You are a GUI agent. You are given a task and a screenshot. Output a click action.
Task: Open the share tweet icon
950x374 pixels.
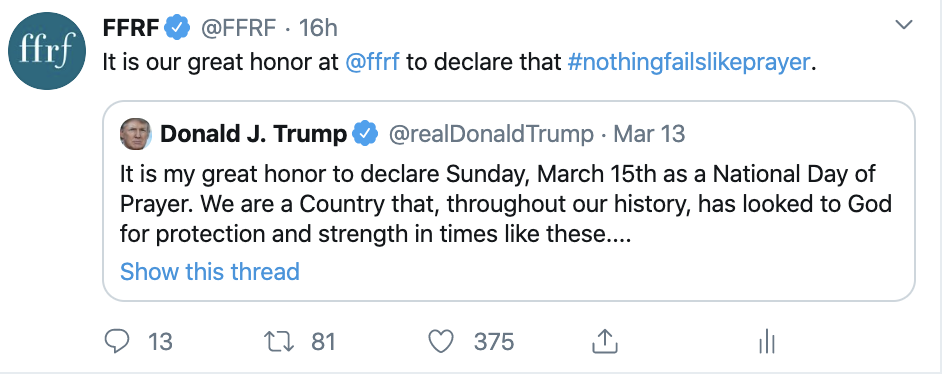[604, 341]
